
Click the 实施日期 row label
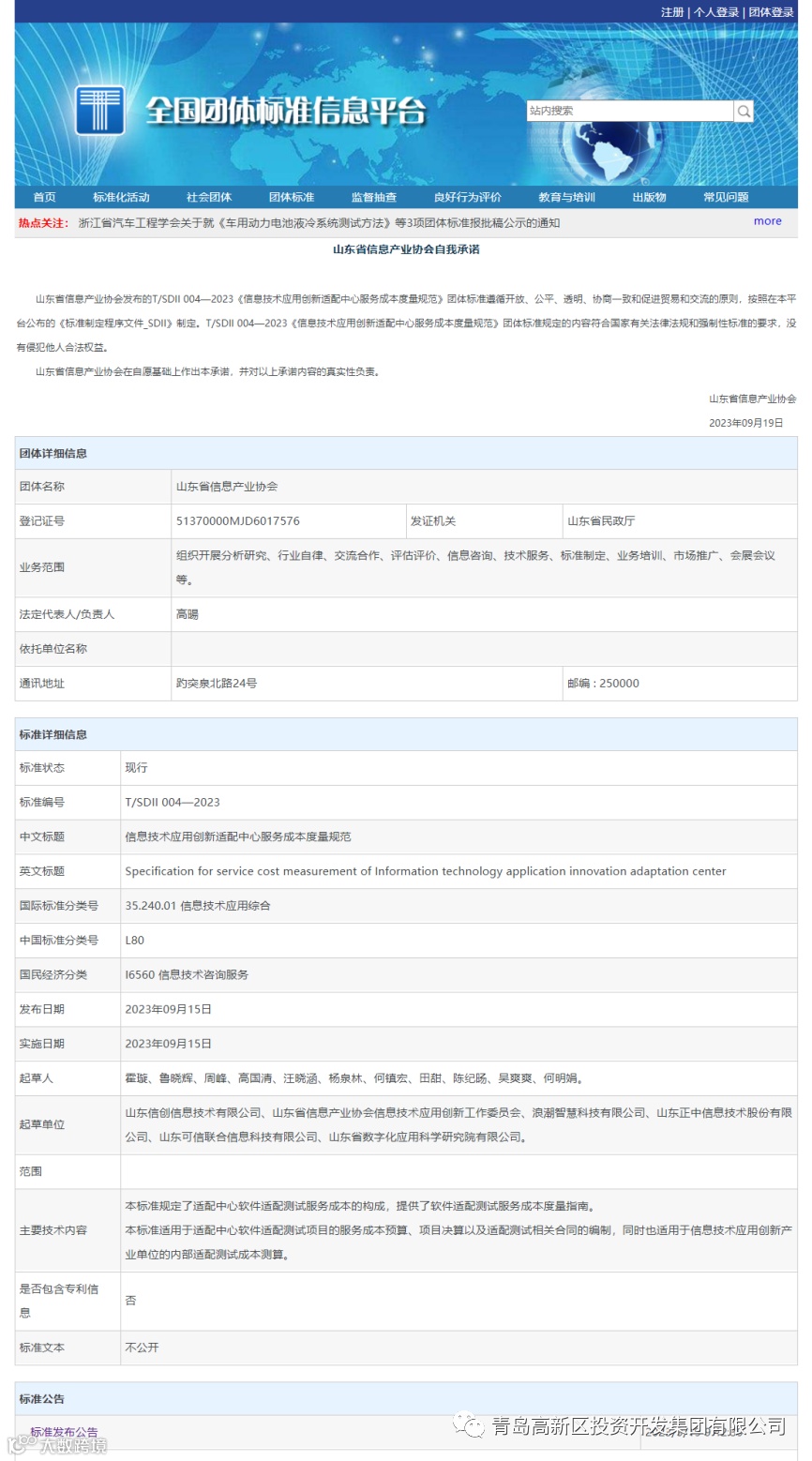pyautogui.click(x=42, y=1044)
